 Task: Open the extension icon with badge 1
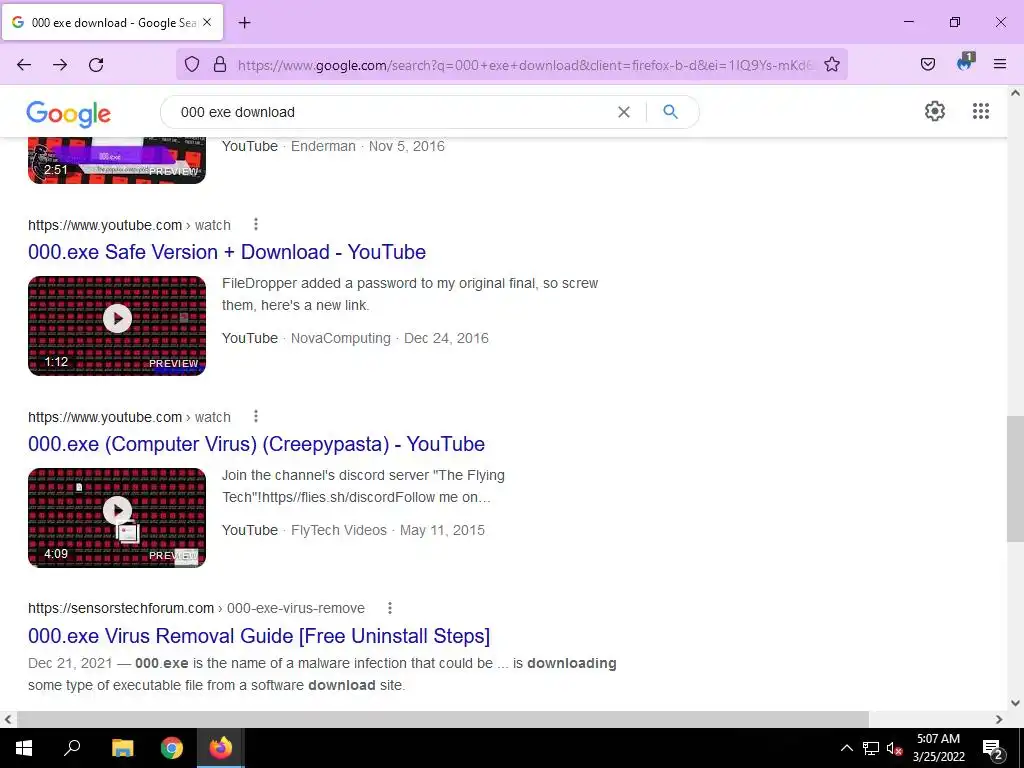pyautogui.click(x=965, y=63)
